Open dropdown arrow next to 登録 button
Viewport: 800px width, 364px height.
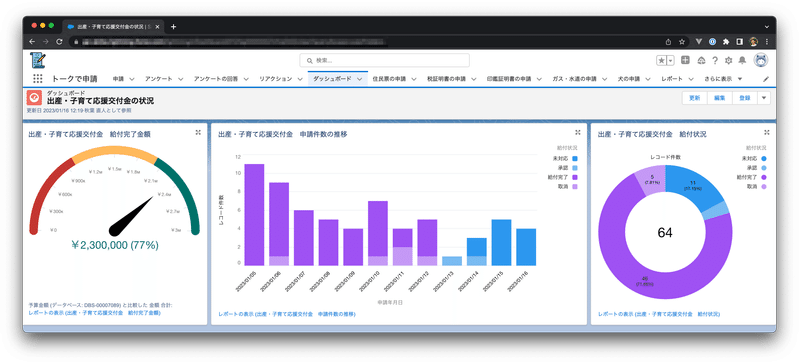pos(764,98)
